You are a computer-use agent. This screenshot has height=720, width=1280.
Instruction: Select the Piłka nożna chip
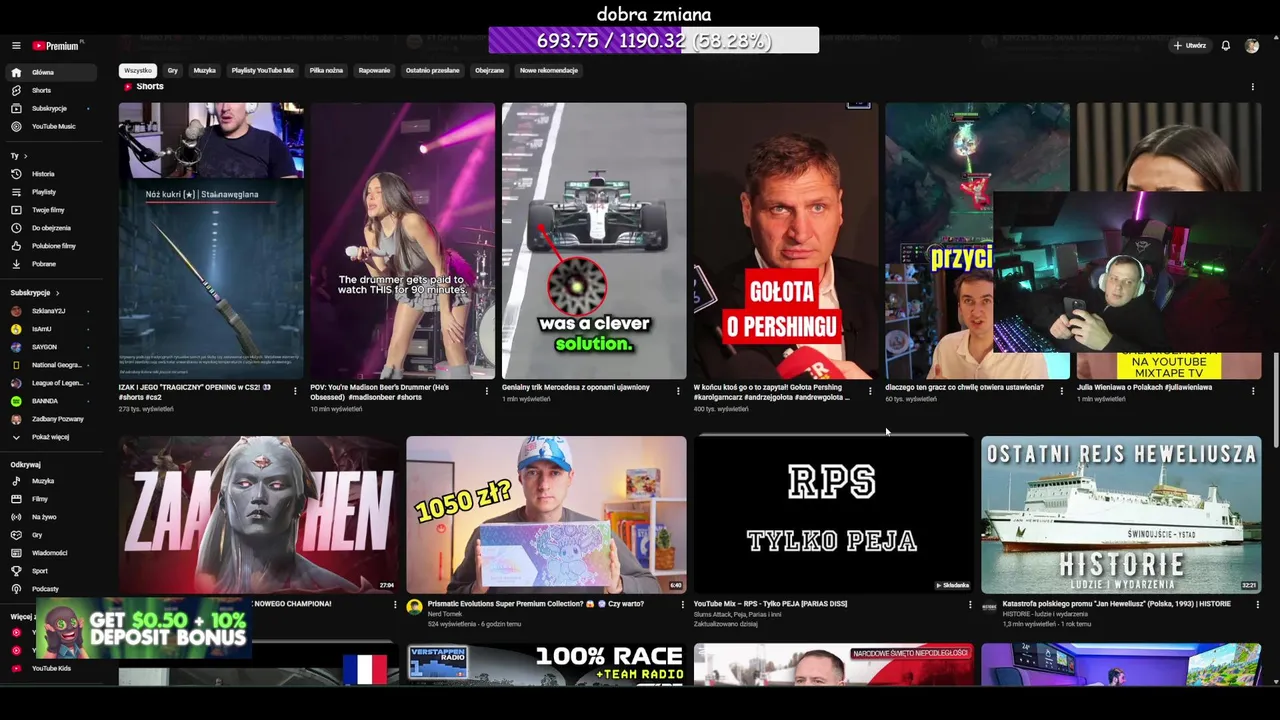(326, 71)
